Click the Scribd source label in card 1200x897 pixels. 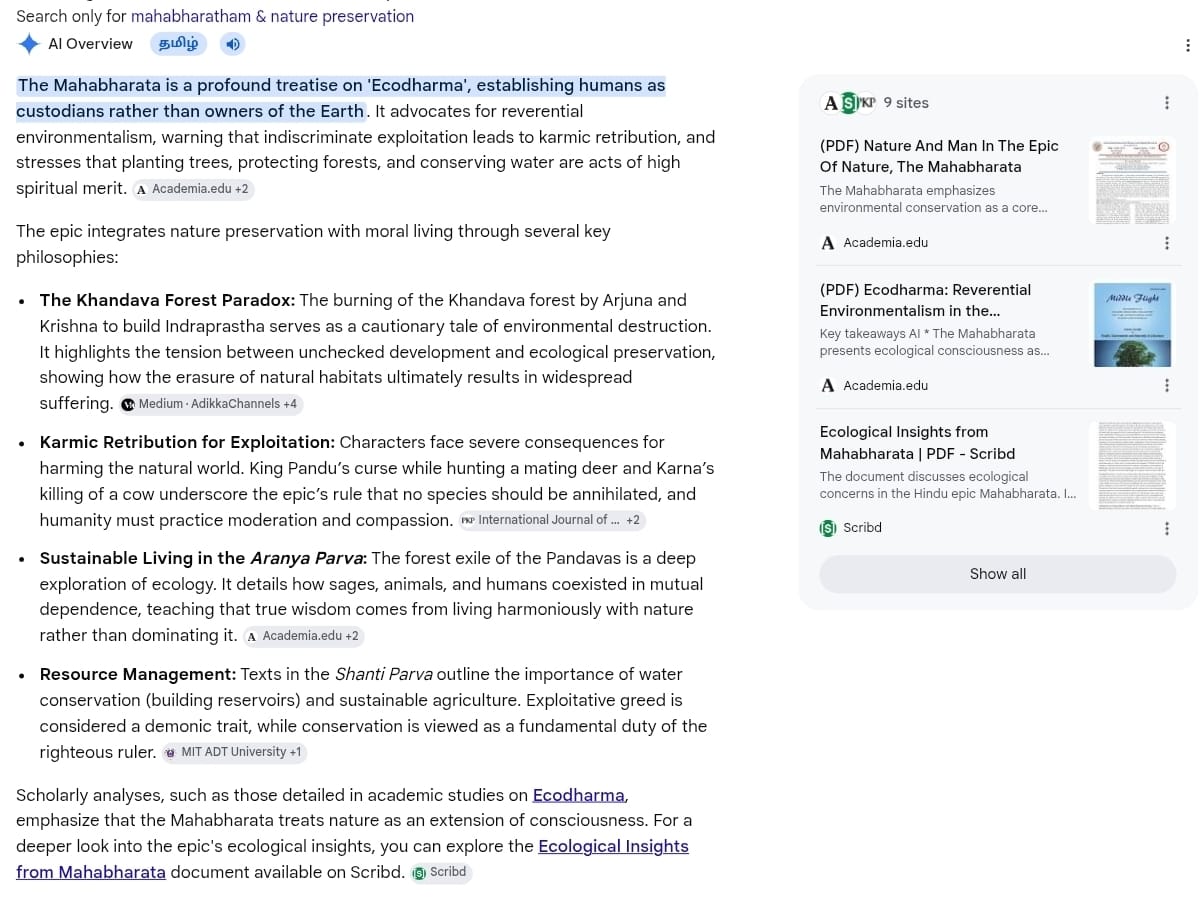[x=862, y=528]
